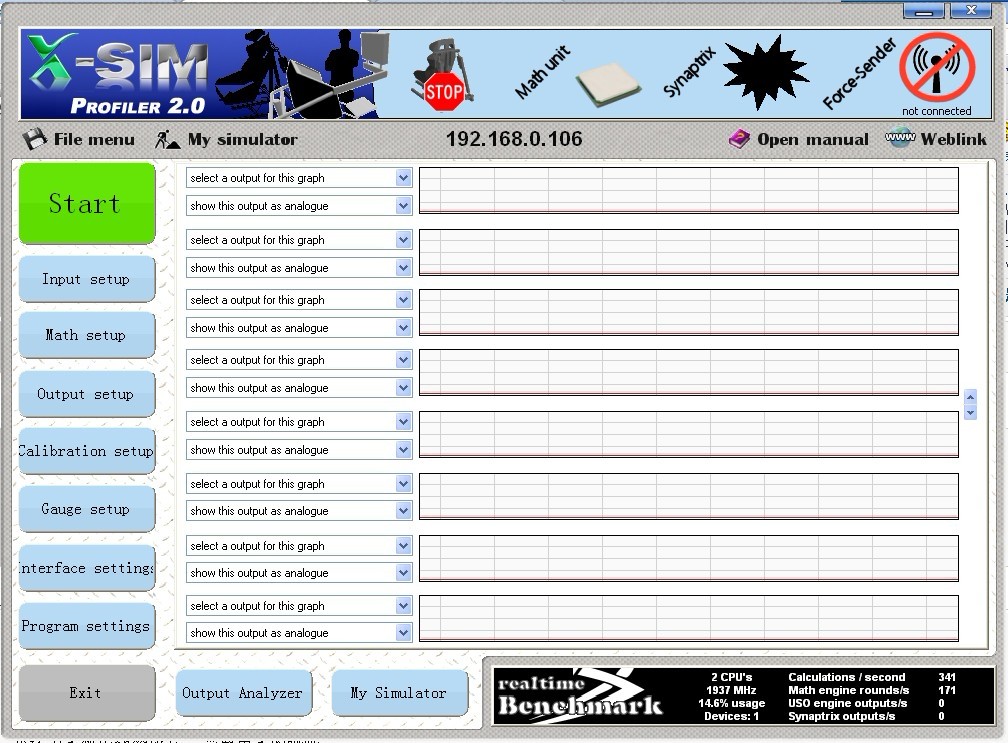Click the 'Devices: 1' benchmark text
Screen dimensions: 1008x743
tap(732, 716)
